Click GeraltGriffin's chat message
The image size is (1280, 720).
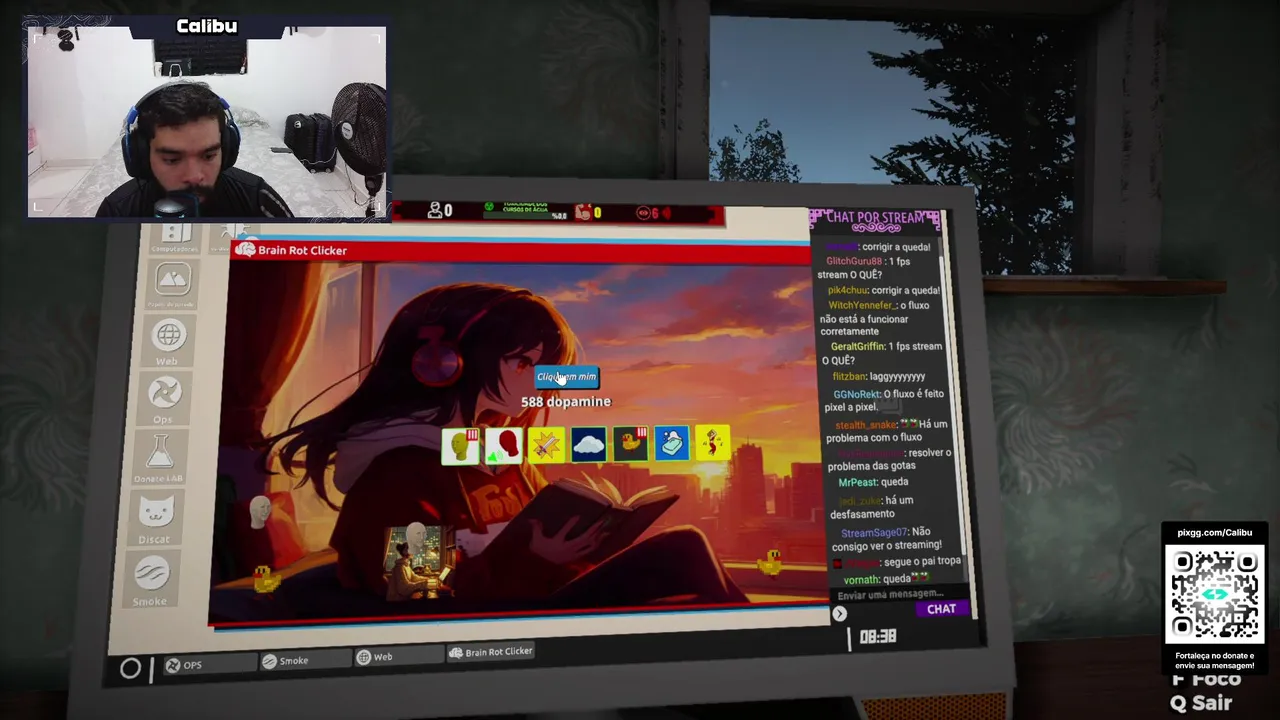(x=882, y=353)
